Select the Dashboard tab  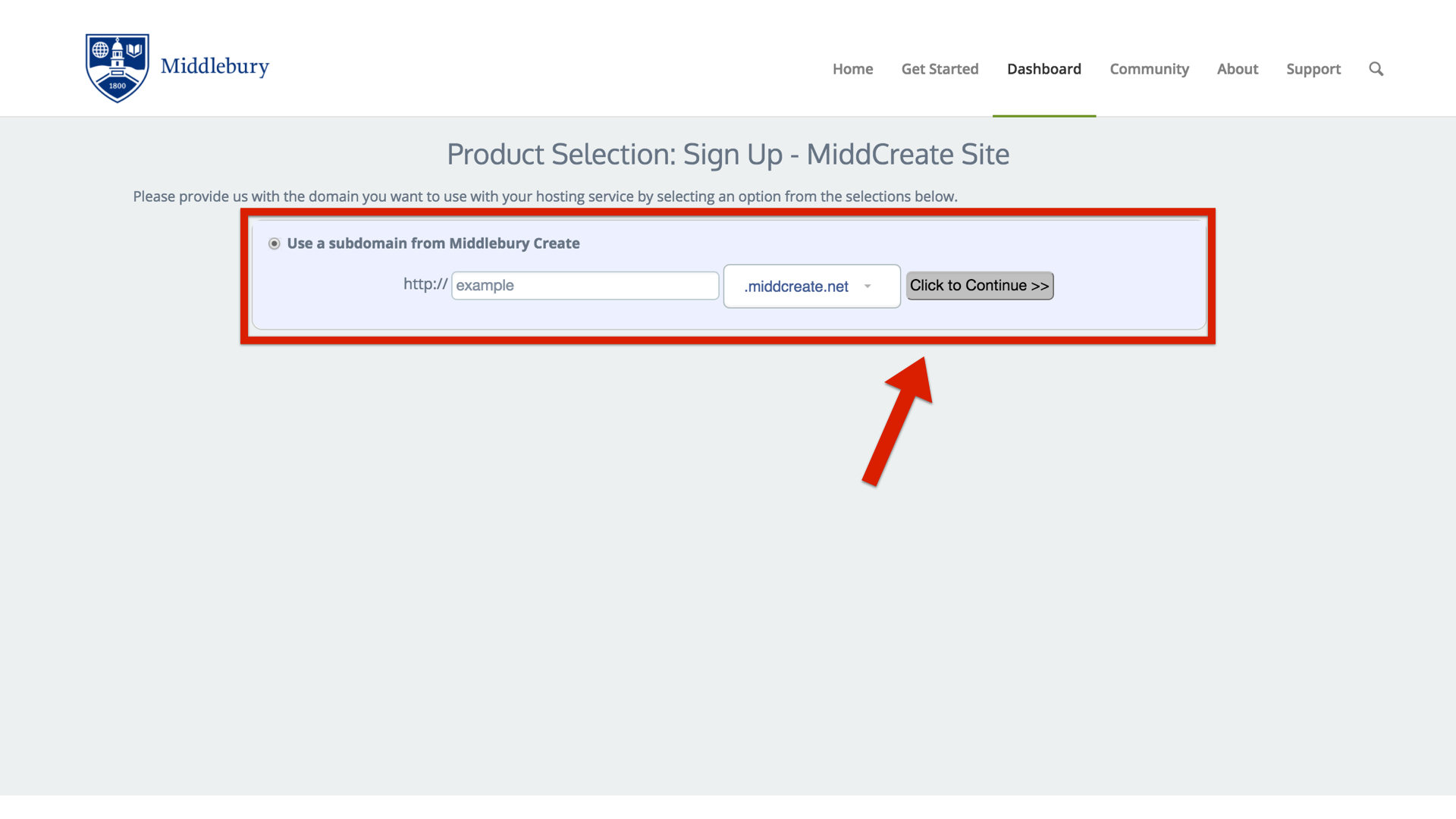(x=1043, y=69)
